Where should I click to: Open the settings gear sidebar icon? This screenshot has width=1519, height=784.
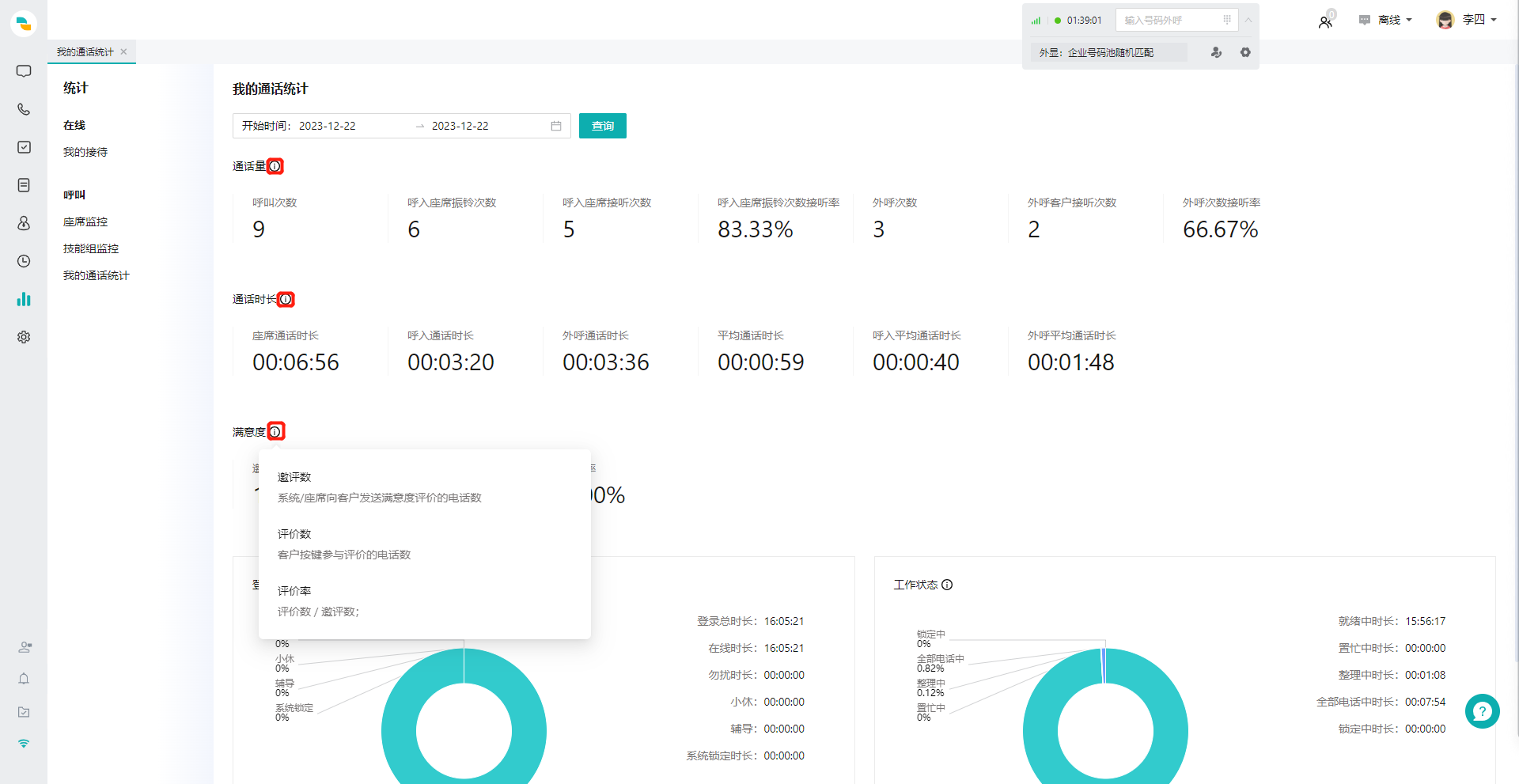24,337
